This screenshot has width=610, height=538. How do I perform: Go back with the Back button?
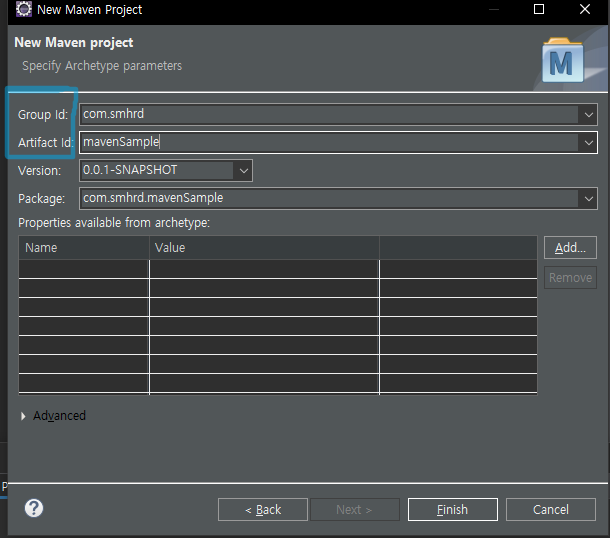coord(263,509)
